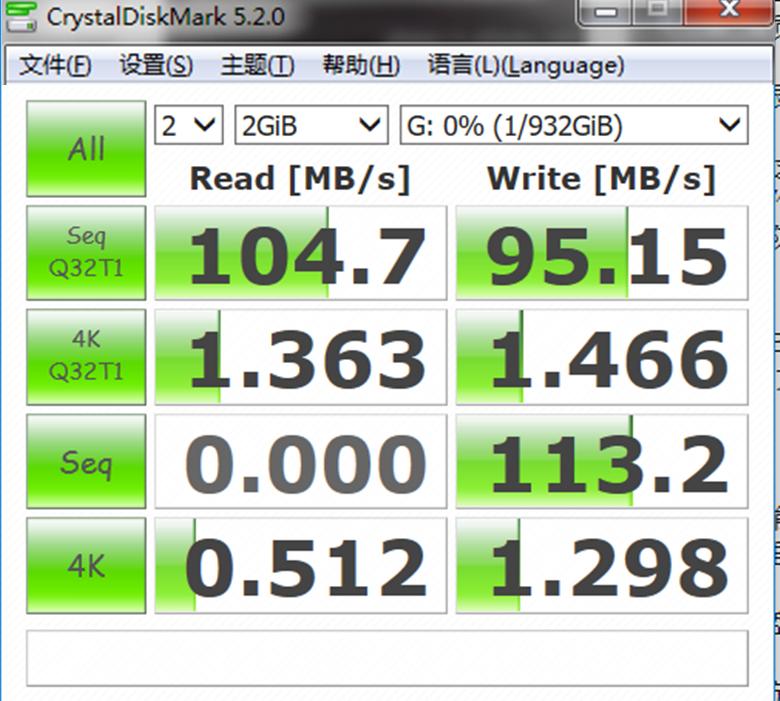Close the CrystalDiskMark window
This screenshot has height=701, width=780.
pos(729,10)
